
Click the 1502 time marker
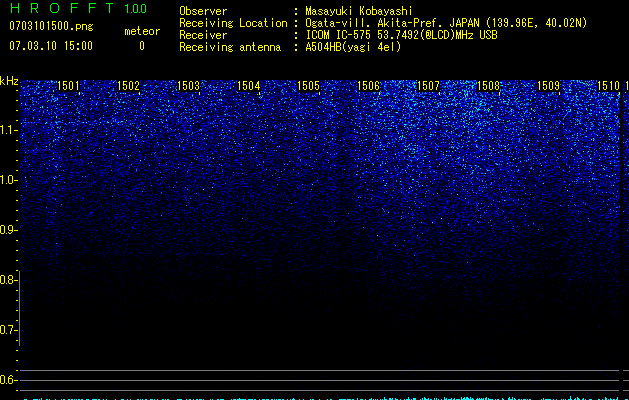[x=128, y=86]
